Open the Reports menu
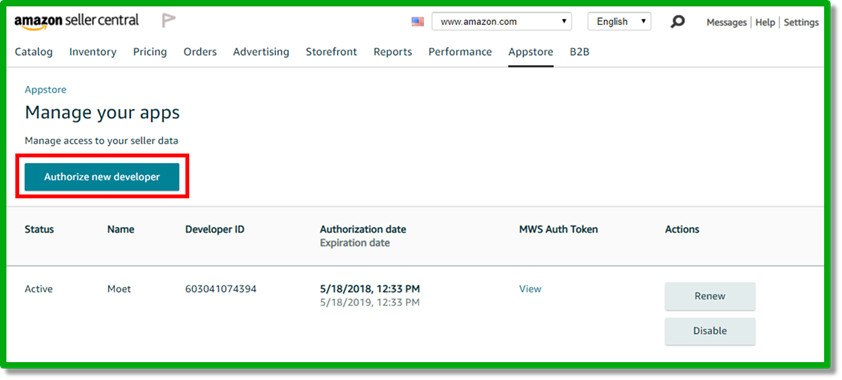 393,52
